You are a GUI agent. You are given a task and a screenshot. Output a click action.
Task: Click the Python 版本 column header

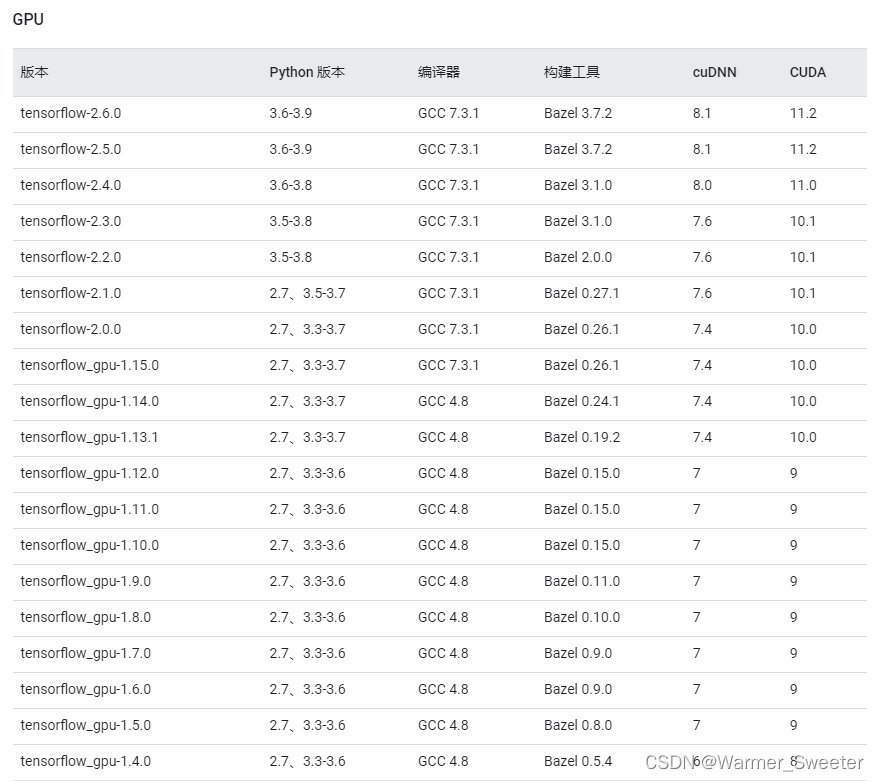(x=307, y=72)
